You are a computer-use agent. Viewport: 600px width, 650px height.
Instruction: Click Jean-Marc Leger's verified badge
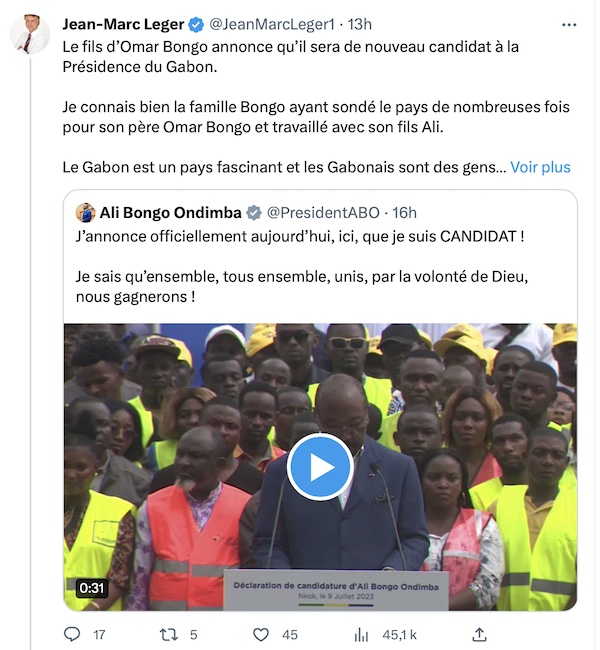pyautogui.click(x=196, y=25)
